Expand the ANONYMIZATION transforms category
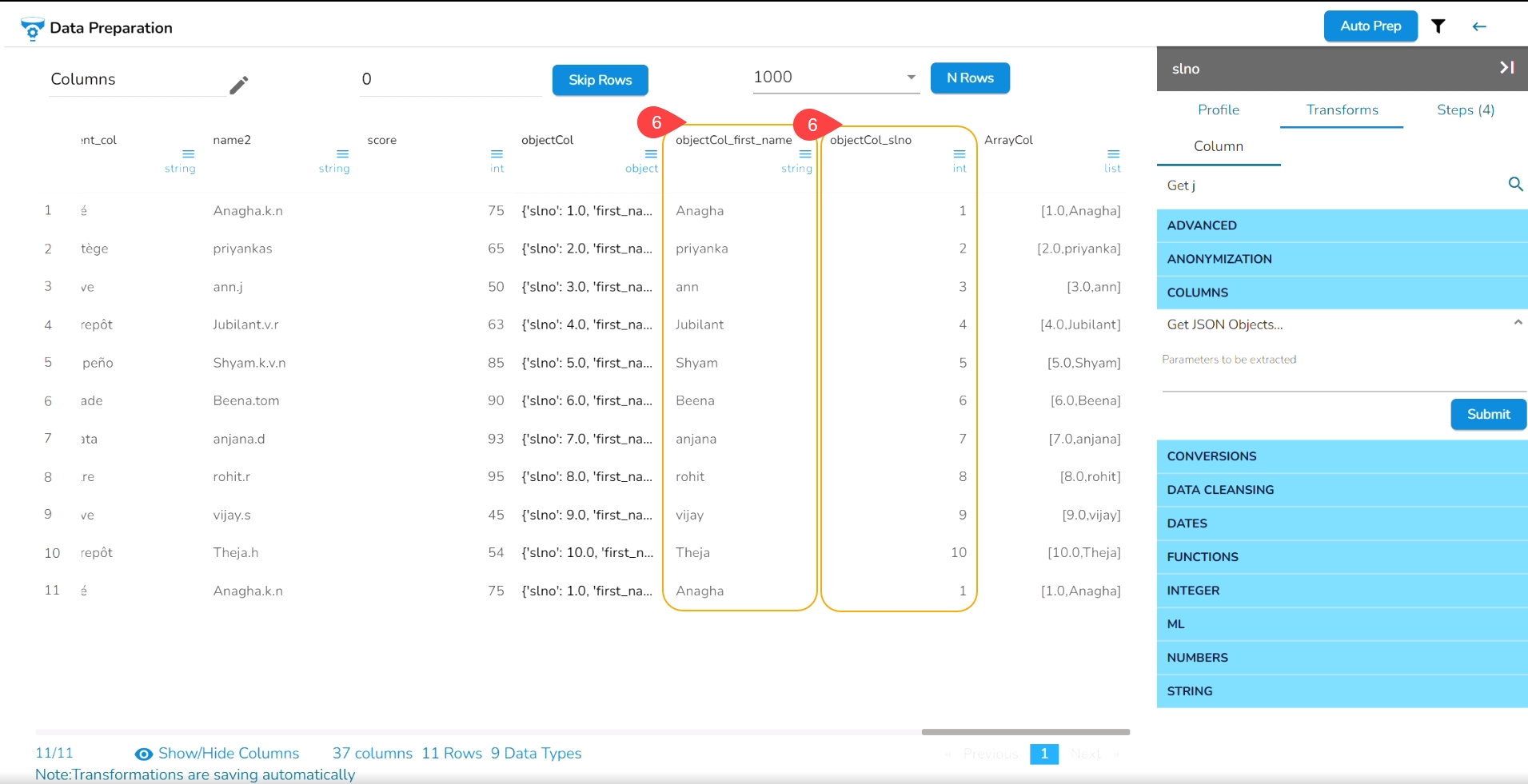 coord(1342,259)
